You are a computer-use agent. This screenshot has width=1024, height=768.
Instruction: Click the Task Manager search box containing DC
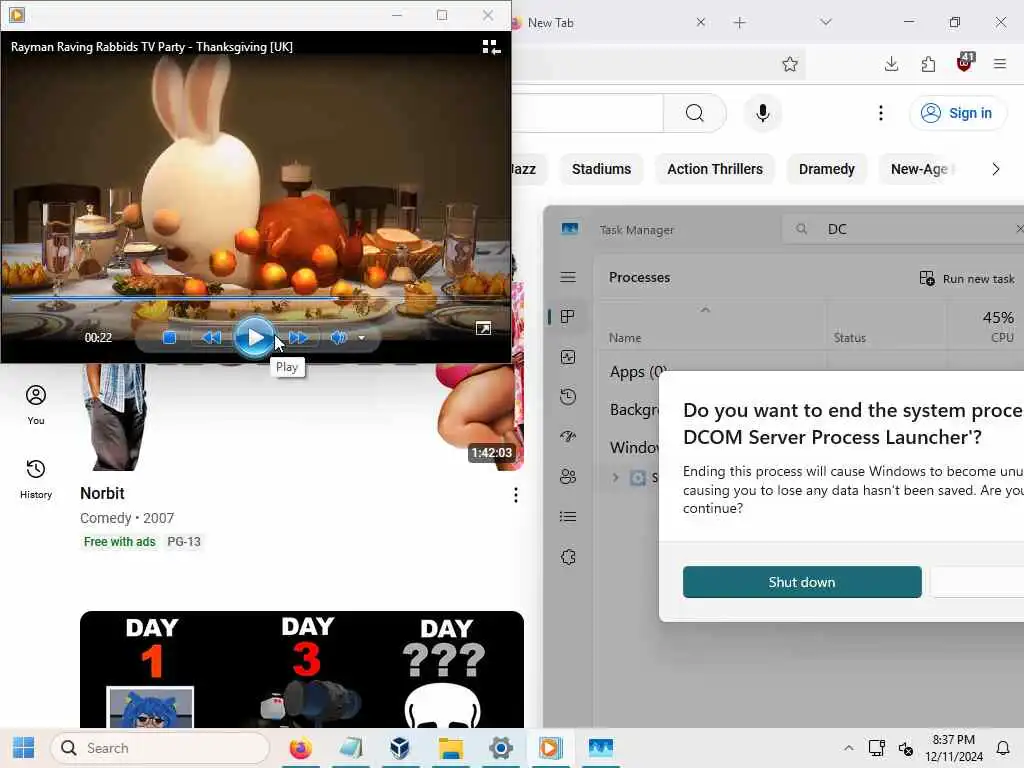pos(901,229)
